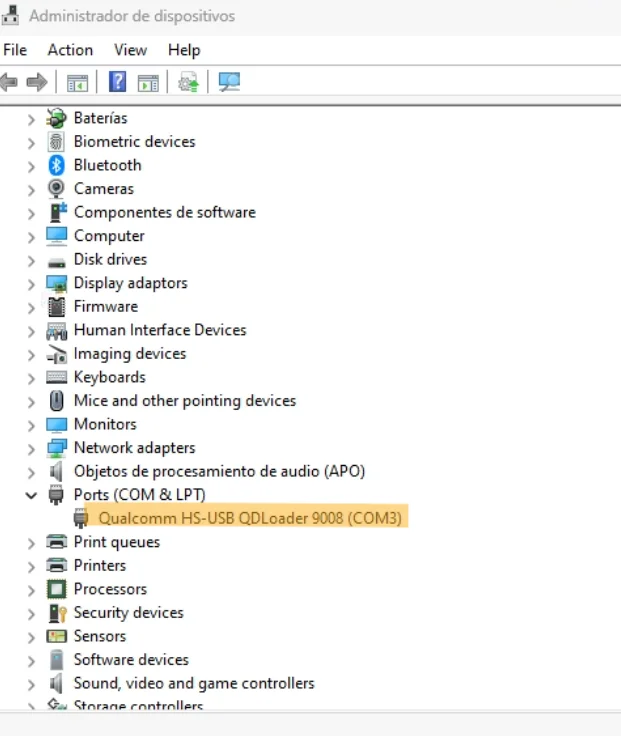
Task: Click the Processors chip icon
Action: click(x=56, y=589)
